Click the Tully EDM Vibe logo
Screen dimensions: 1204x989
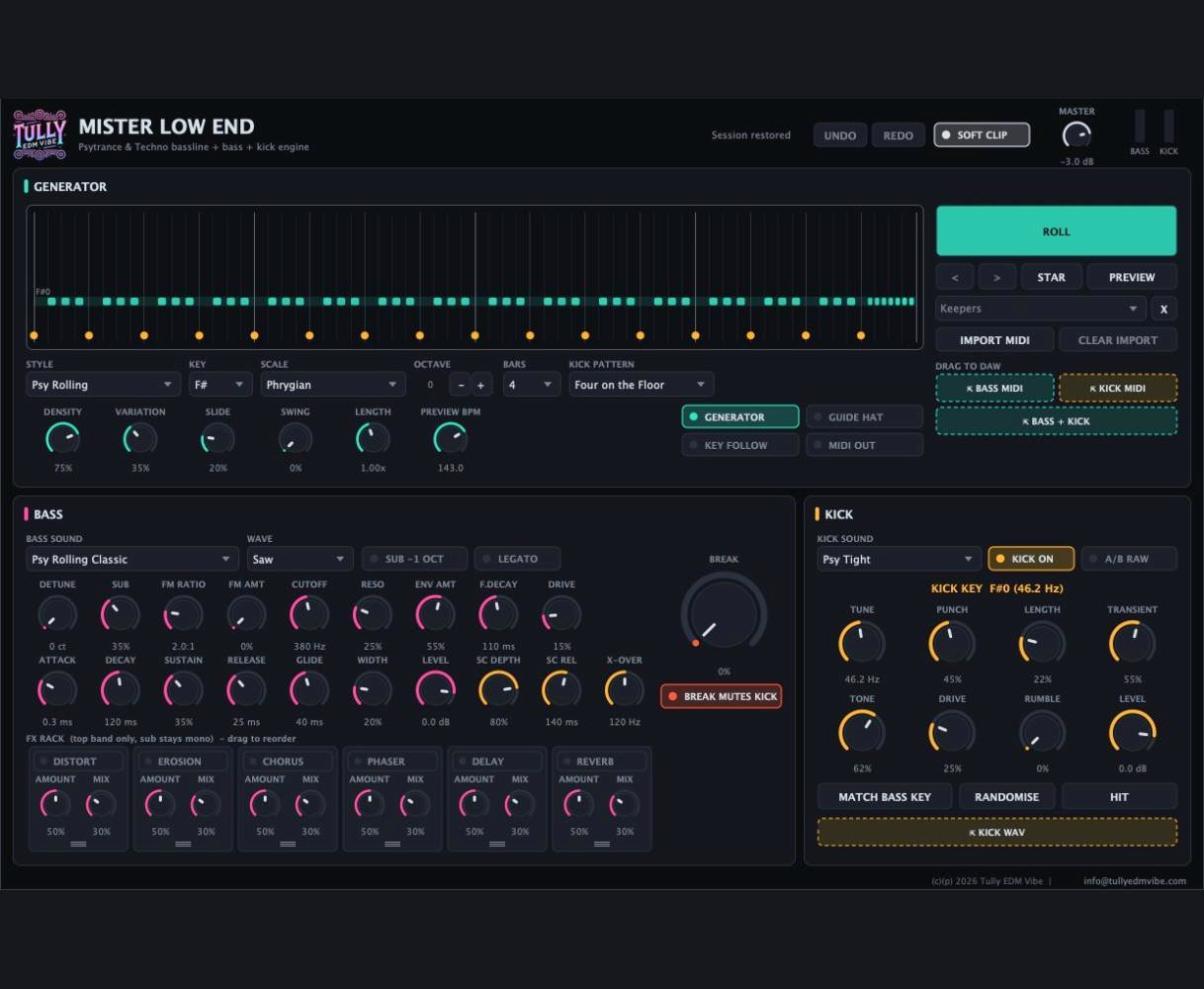pos(40,134)
